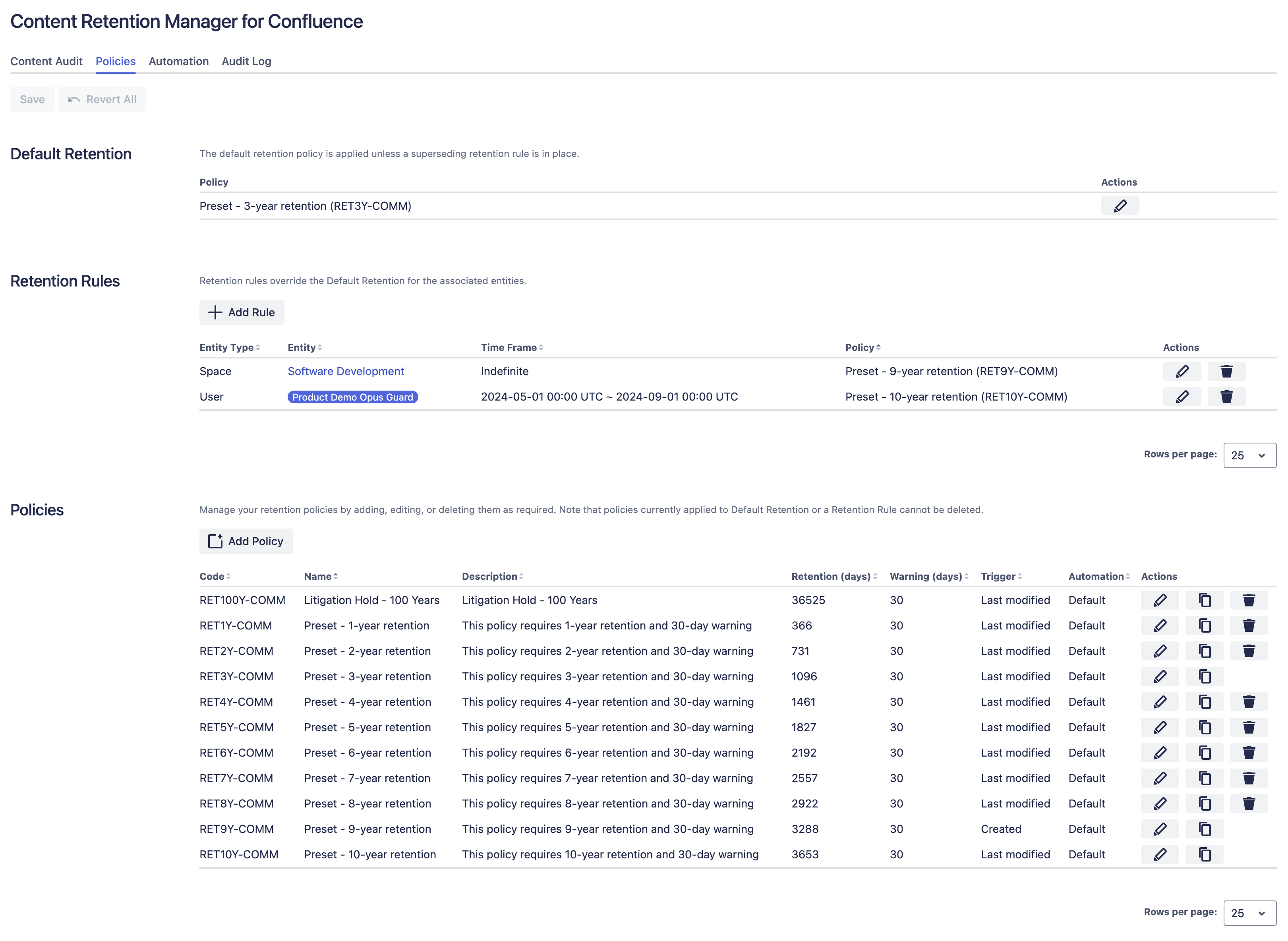
Task: Edit the Default Retention policy pencil icon
Action: [1120, 206]
